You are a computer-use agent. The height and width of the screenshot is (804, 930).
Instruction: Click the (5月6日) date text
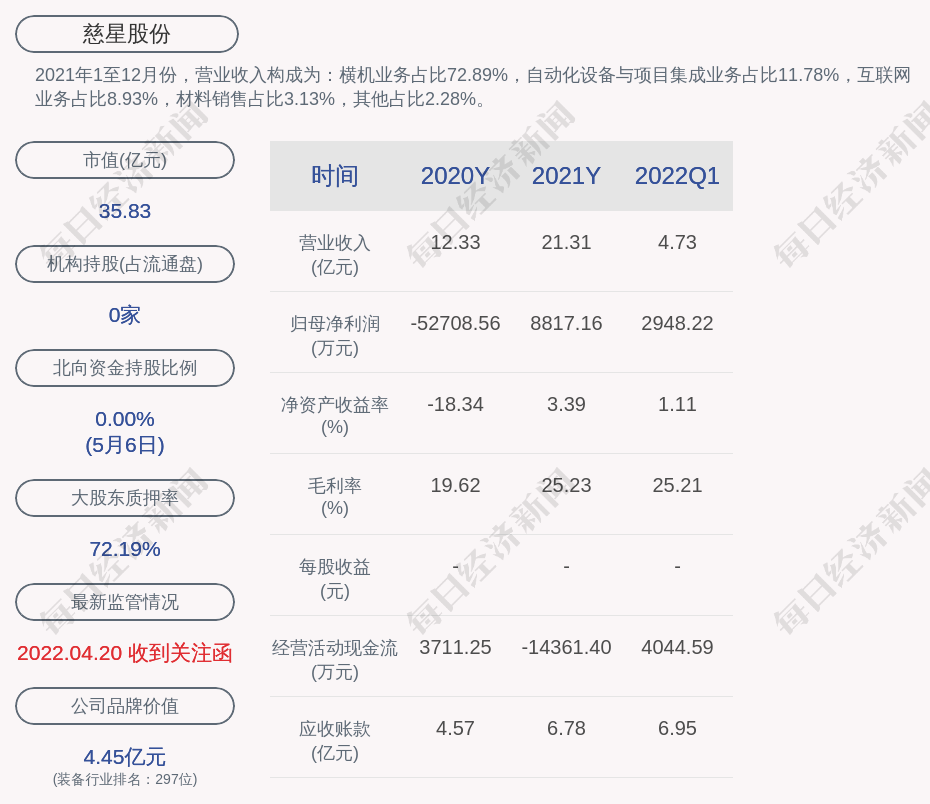pyautogui.click(x=125, y=445)
